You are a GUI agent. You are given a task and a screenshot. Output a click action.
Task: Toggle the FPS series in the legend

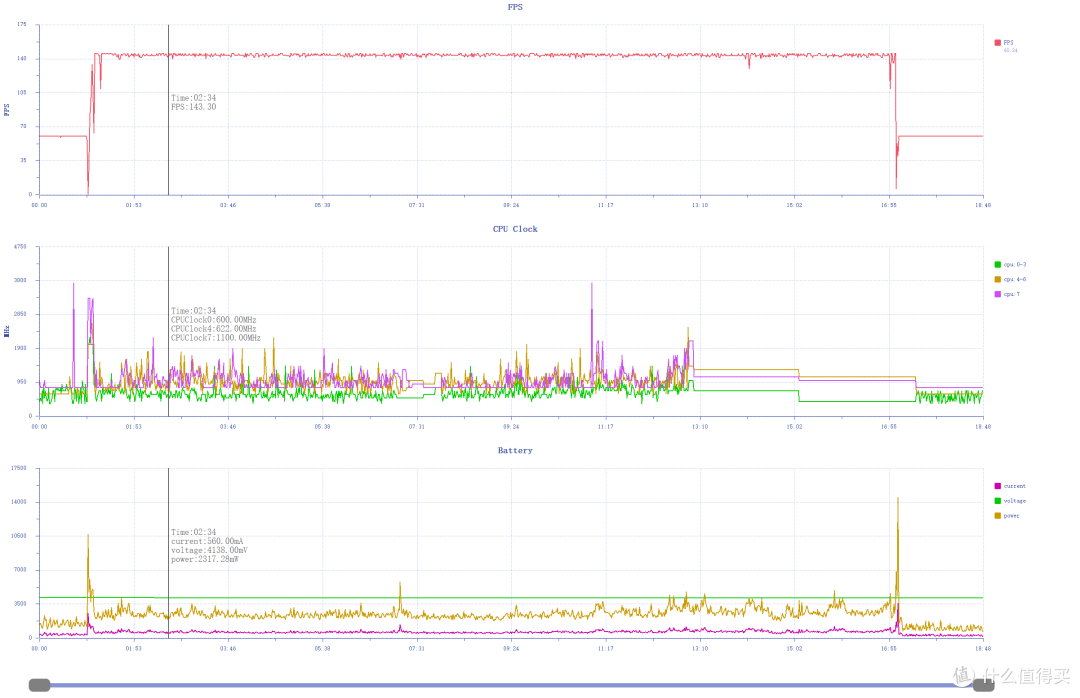click(1004, 43)
